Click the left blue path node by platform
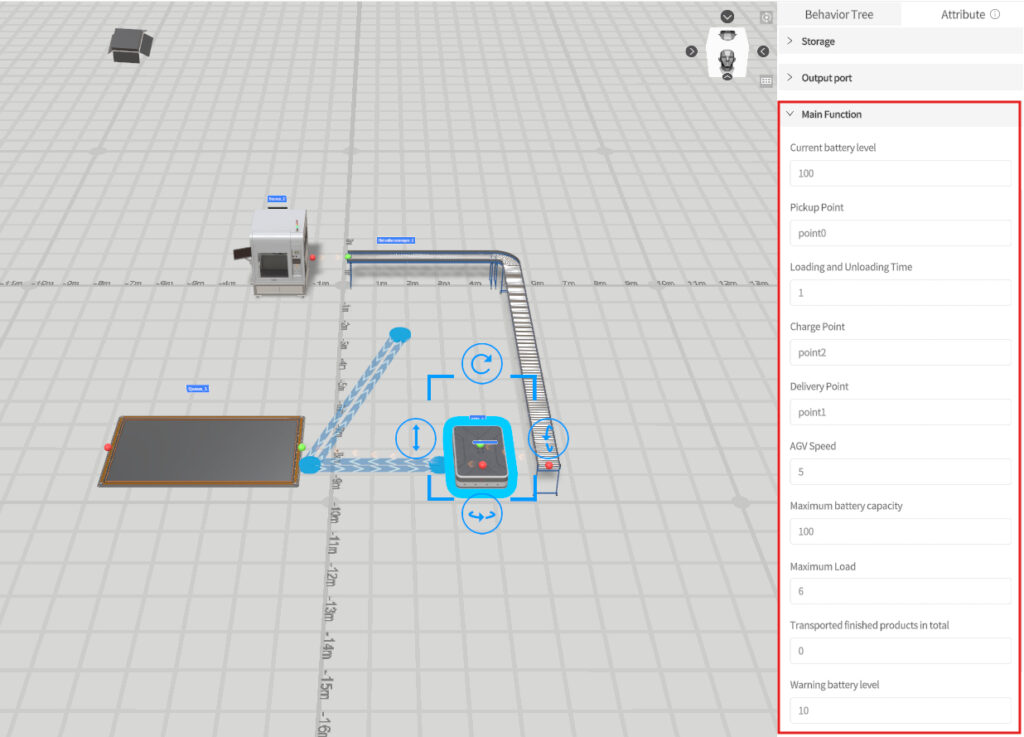The image size is (1024, 737). point(310,465)
